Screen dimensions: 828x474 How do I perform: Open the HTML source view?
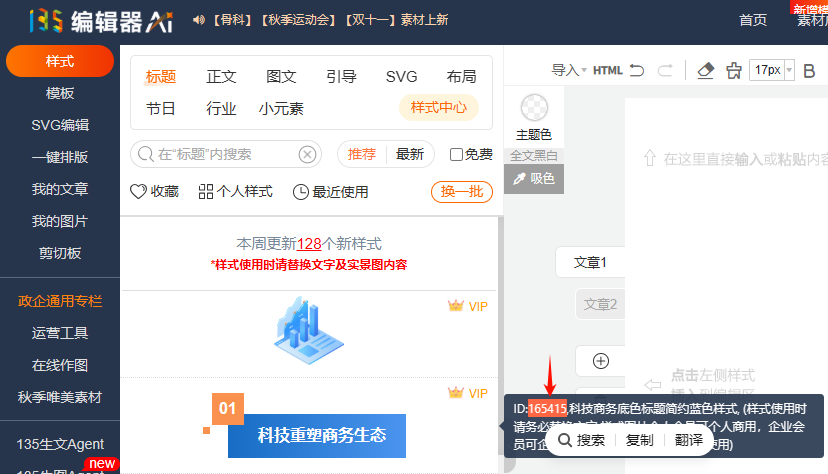608,70
